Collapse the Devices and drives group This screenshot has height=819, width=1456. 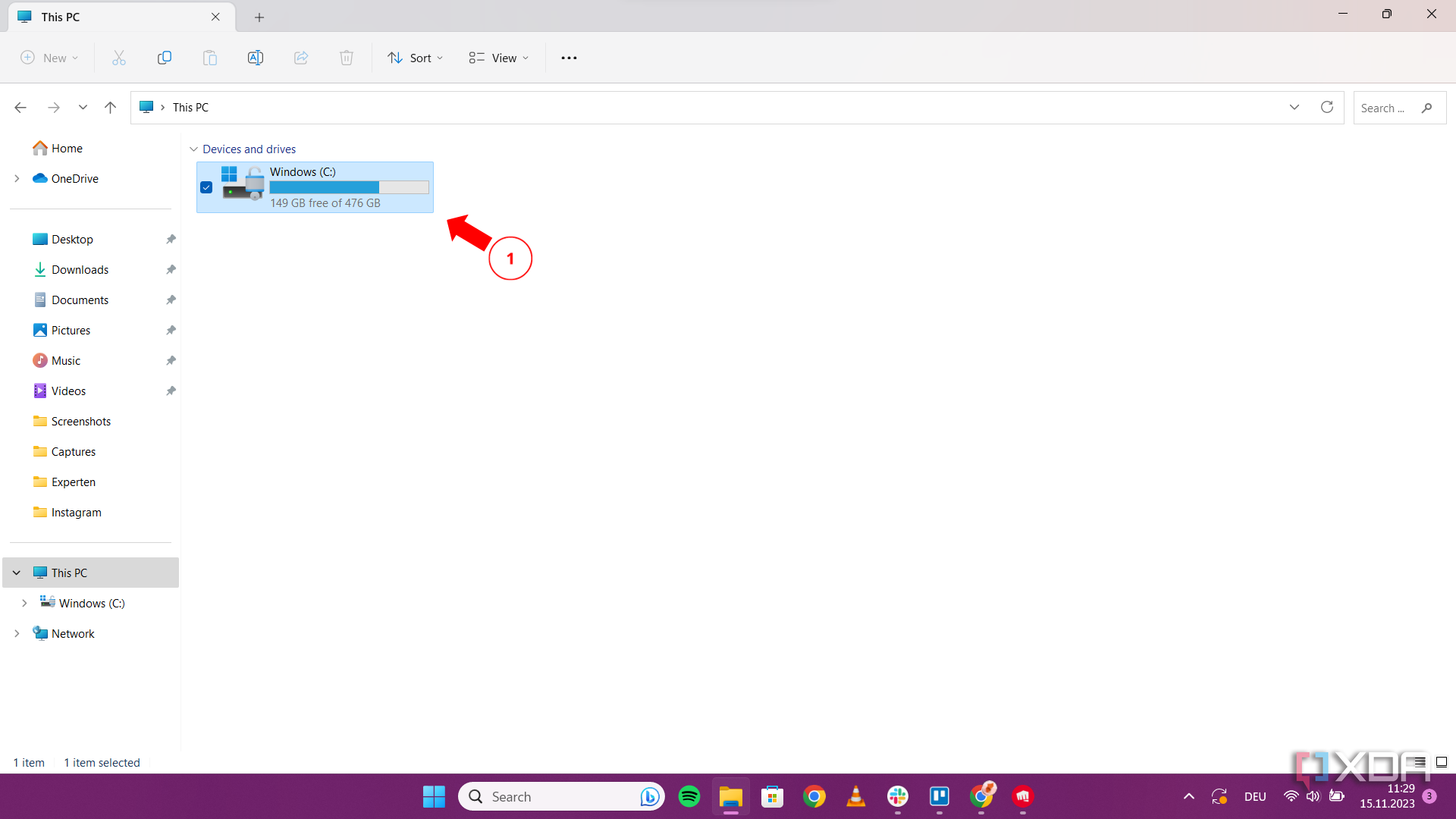pos(193,149)
